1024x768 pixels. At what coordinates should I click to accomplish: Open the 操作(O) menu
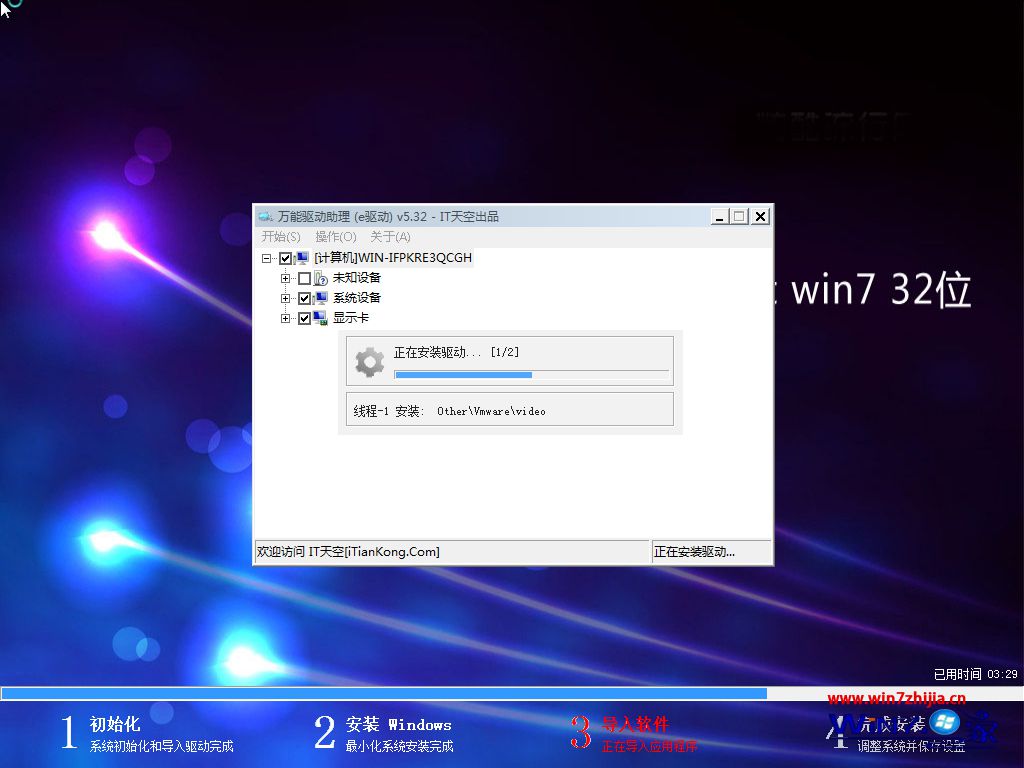coord(336,236)
